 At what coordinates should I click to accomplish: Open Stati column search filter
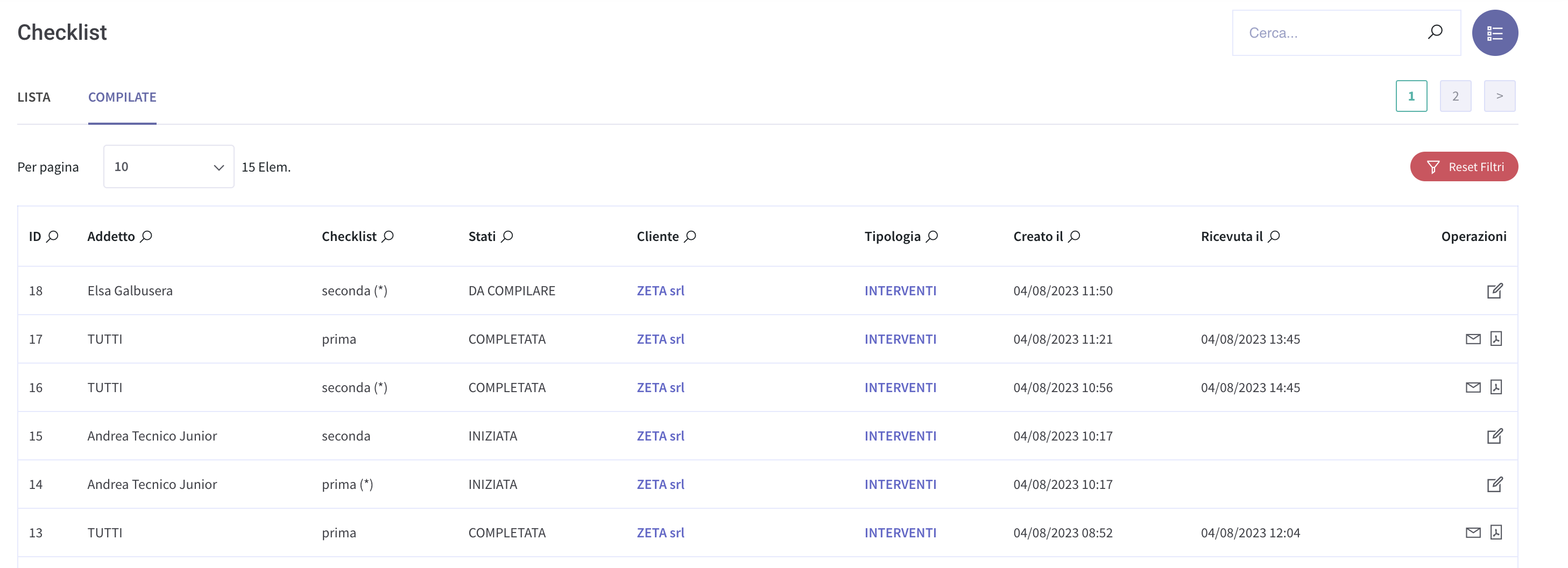coord(507,236)
